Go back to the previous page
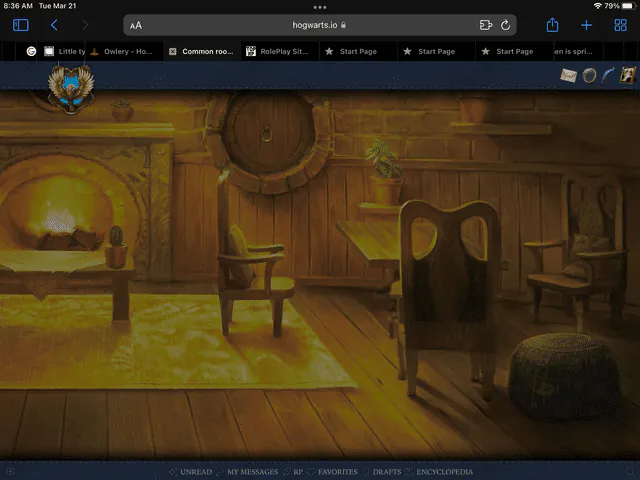This screenshot has width=640, height=480. (54, 25)
